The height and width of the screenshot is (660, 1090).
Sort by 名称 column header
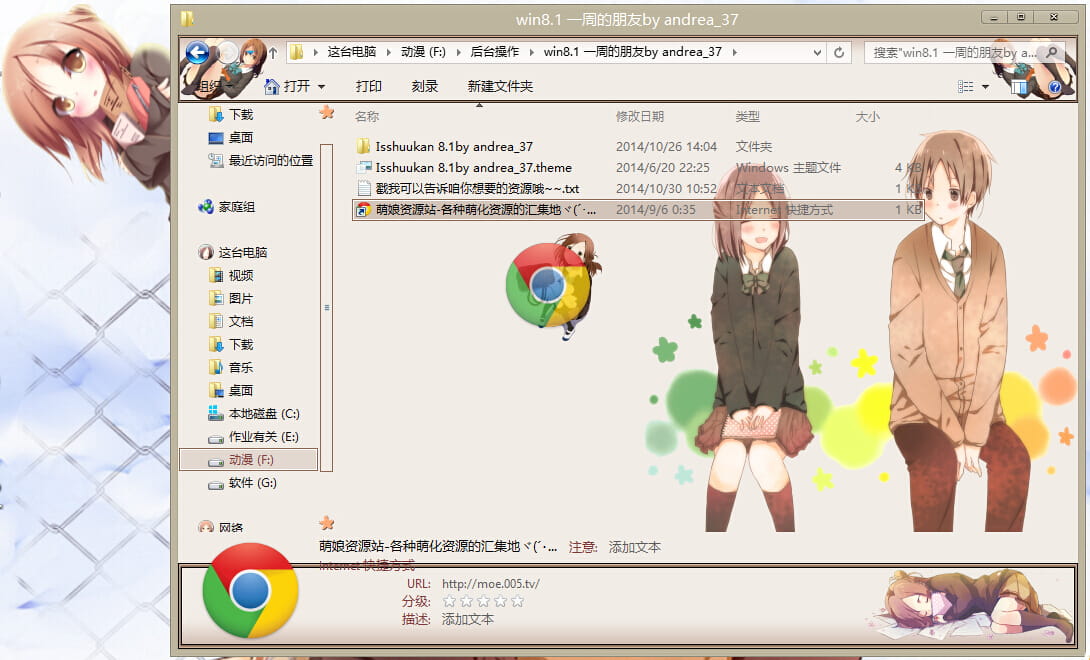pyautogui.click(x=367, y=117)
